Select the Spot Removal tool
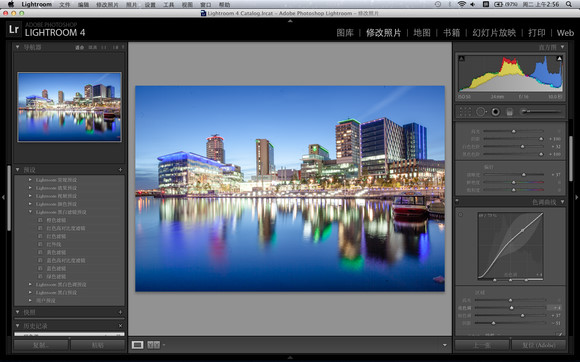 click(x=480, y=112)
